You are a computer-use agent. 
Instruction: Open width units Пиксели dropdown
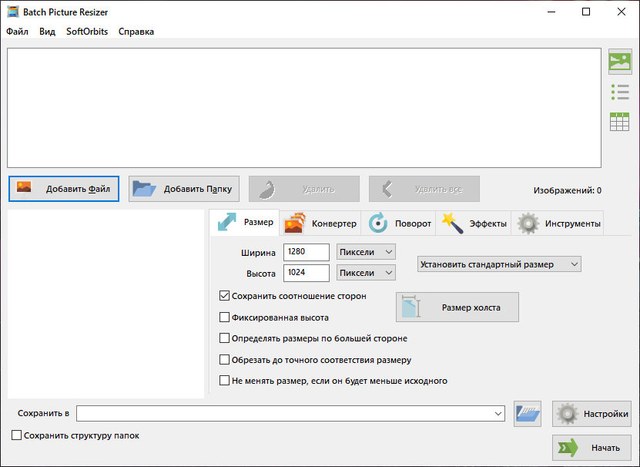point(366,251)
